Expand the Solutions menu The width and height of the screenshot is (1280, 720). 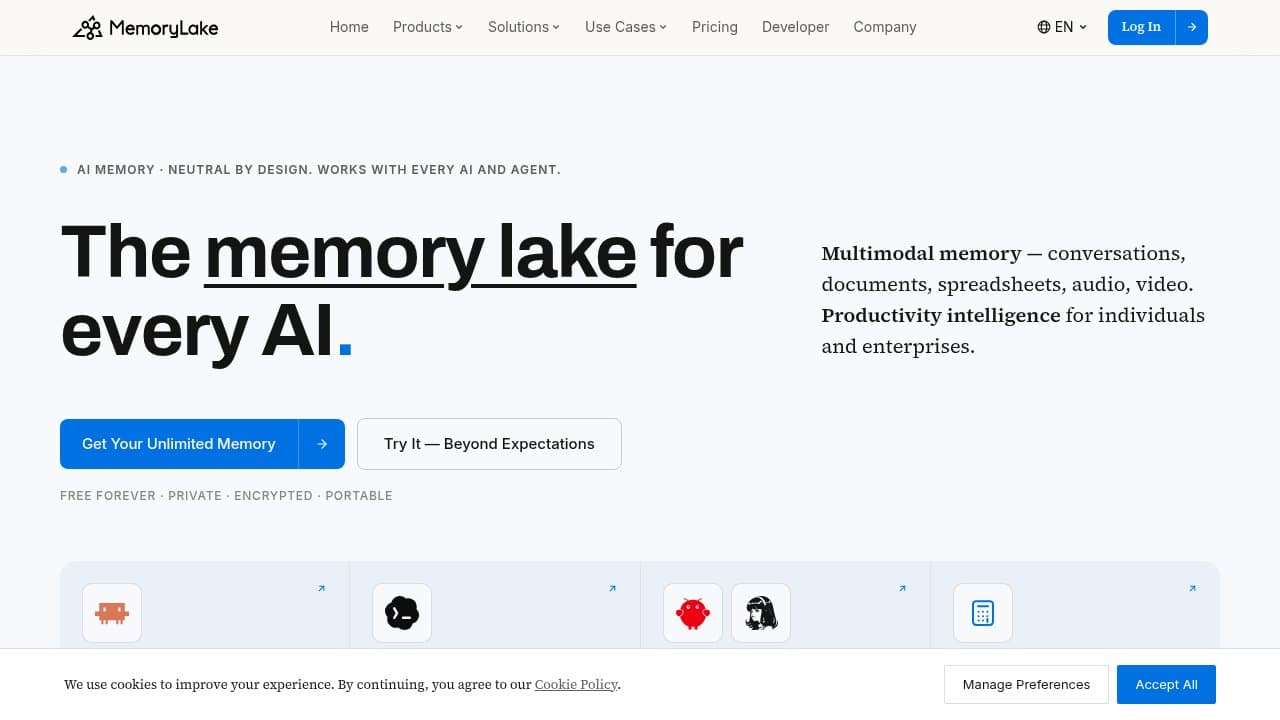click(x=524, y=27)
